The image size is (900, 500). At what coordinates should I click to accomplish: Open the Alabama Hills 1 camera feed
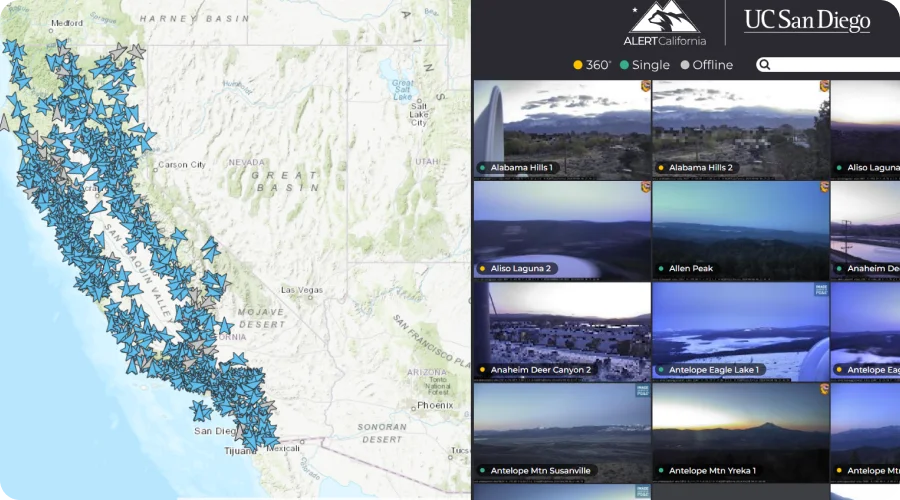(x=562, y=130)
